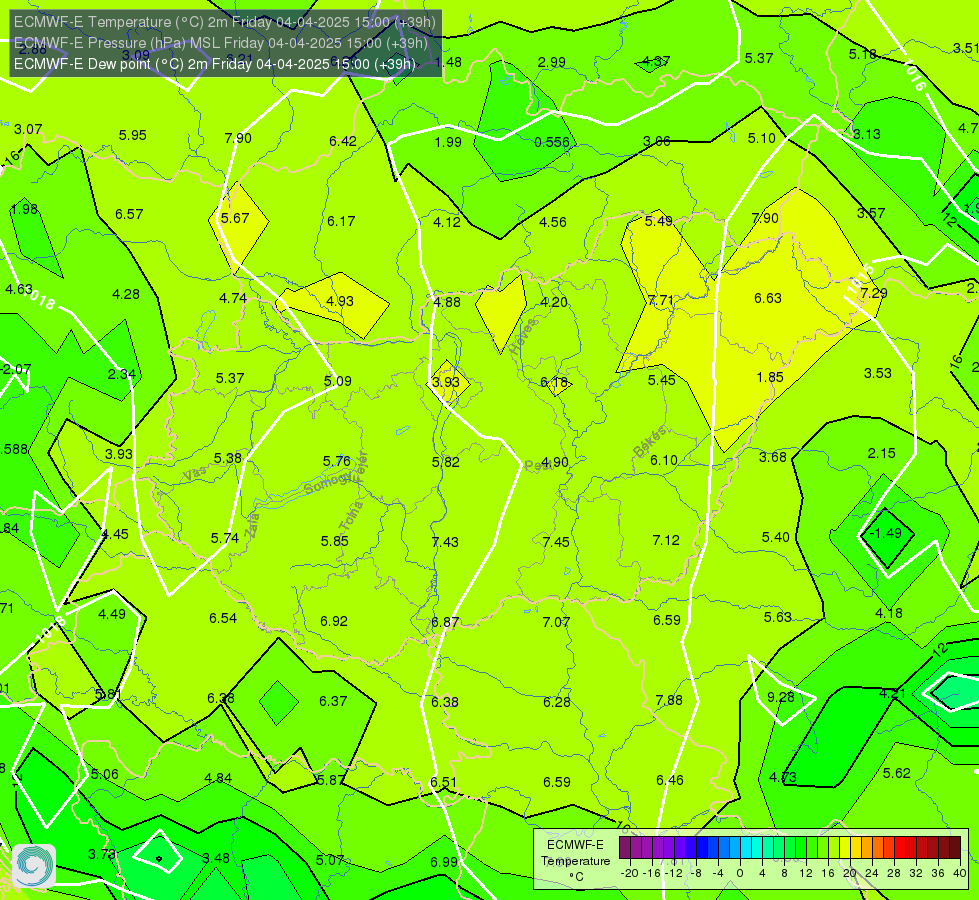Click the dew point value 2.15
Screen dimensions: 979x900
[x=882, y=453]
